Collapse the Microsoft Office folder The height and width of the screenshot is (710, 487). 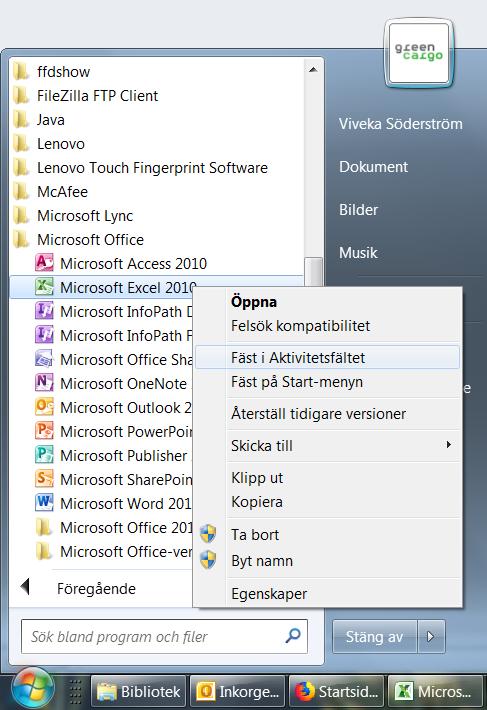(90, 240)
